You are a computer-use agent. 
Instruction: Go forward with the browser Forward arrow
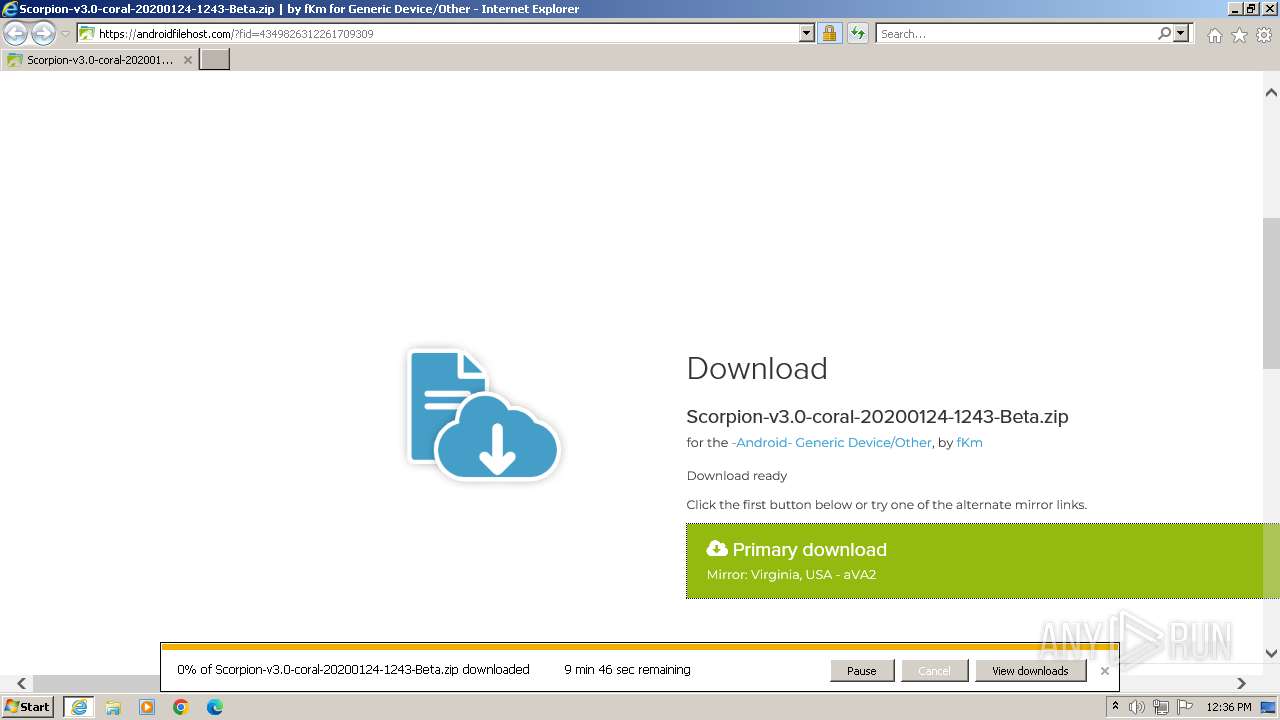pos(42,33)
